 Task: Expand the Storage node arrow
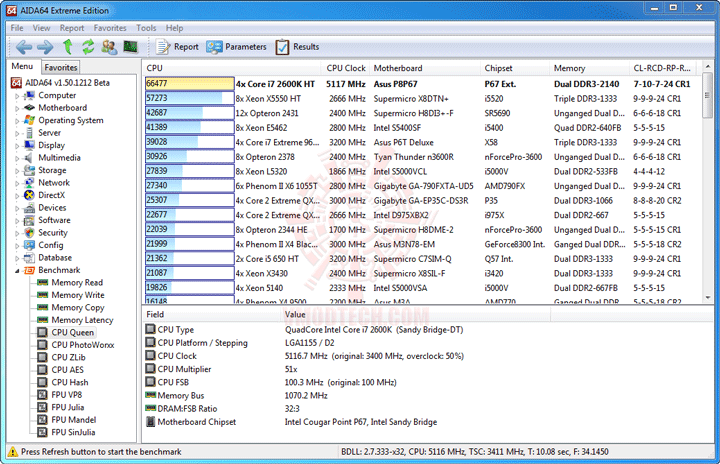click(x=17, y=171)
